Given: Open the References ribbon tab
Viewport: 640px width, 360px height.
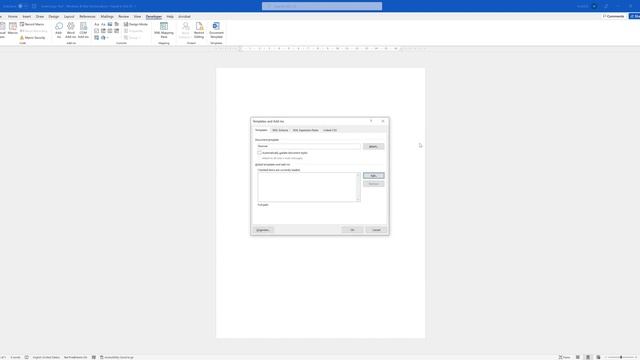Looking at the screenshot, I should (87, 16).
